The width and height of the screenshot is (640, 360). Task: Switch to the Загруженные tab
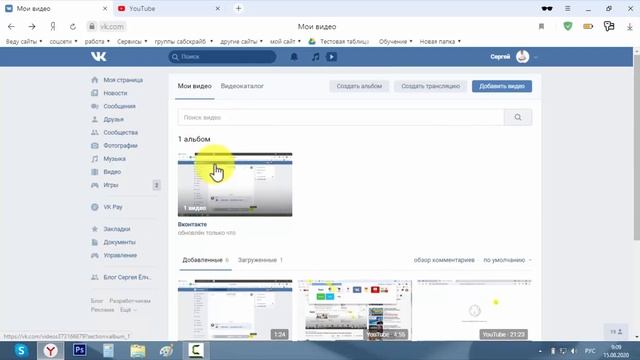tap(260, 260)
